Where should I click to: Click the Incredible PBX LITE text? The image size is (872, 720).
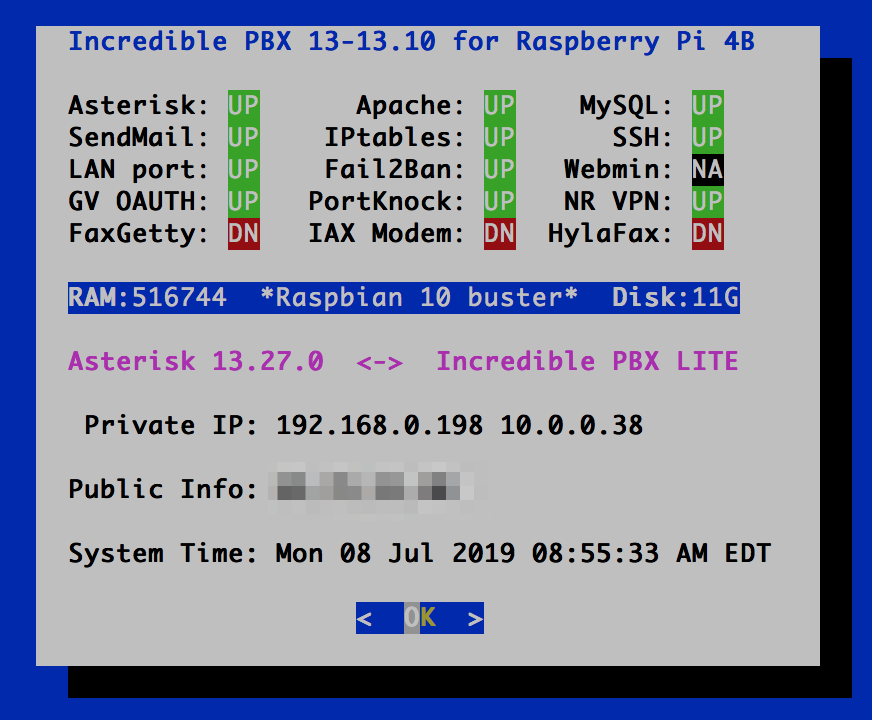[x=587, y=361]
